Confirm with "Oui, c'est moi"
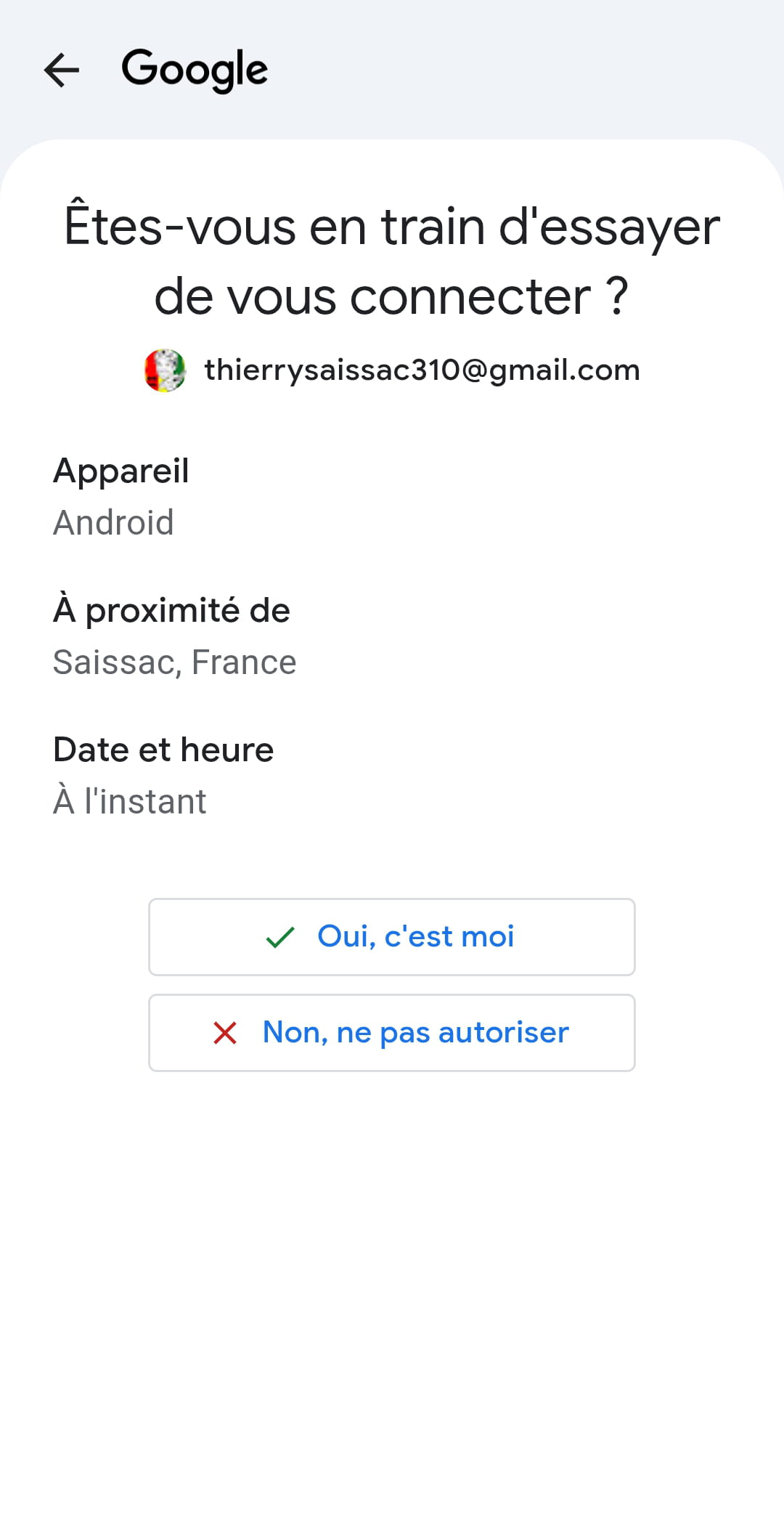Viewport: 784px width, 1529px height. pyautogui.click(x=392, y=937)
